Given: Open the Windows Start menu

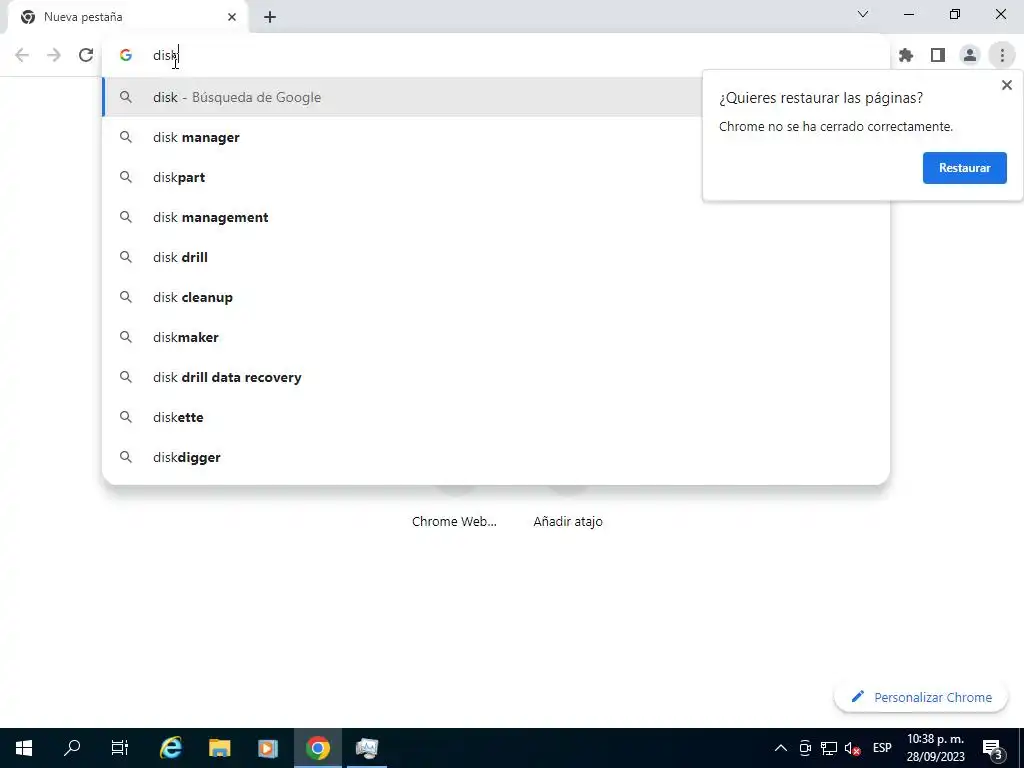Looking at the screenshot, I should 24,748.
